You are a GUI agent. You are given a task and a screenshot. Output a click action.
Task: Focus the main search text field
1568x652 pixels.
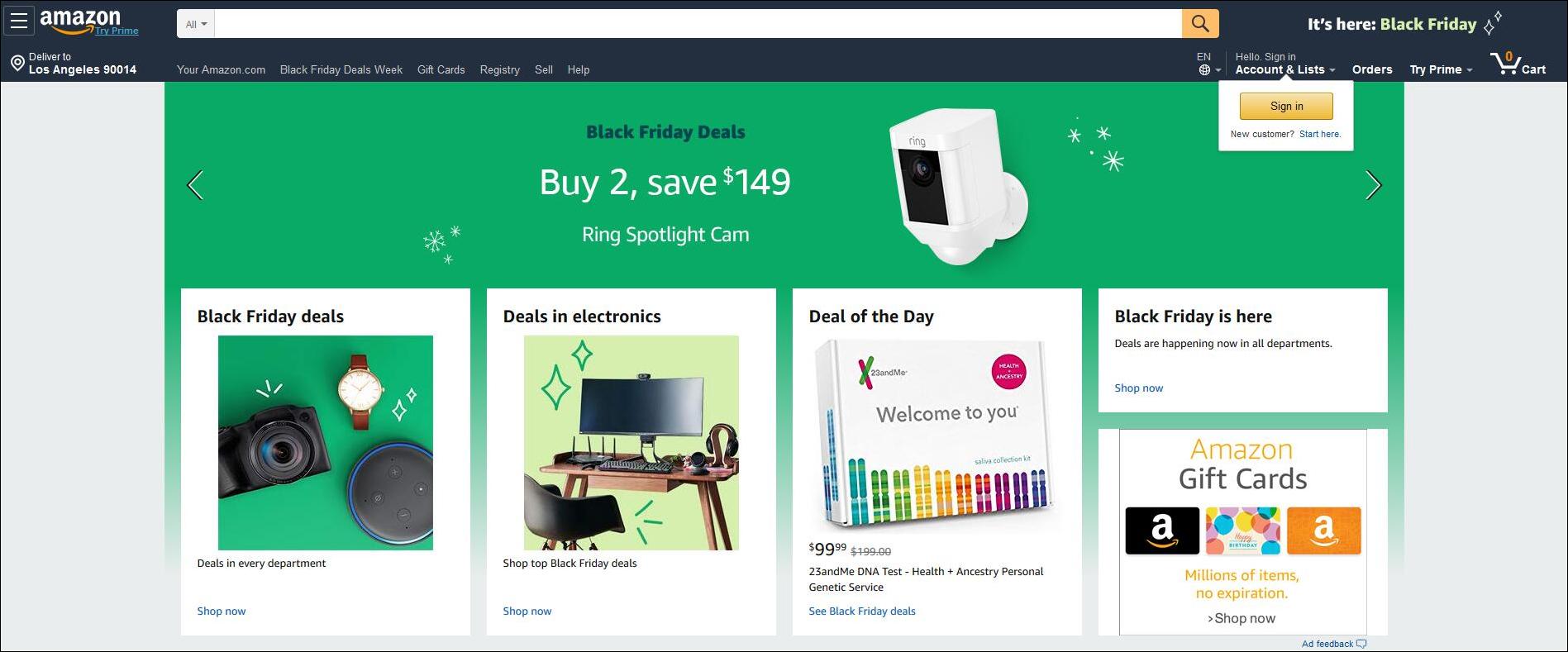coord(698,24)
